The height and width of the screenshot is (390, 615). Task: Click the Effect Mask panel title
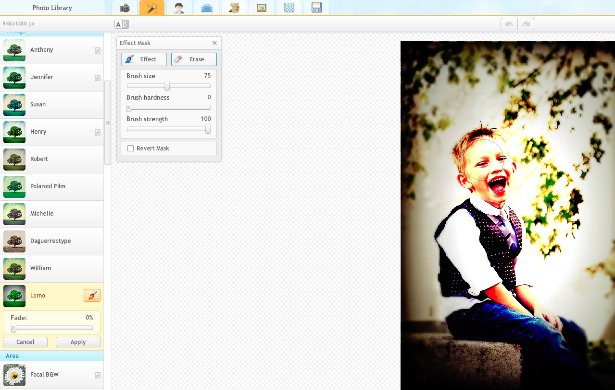tap(135, 43)
